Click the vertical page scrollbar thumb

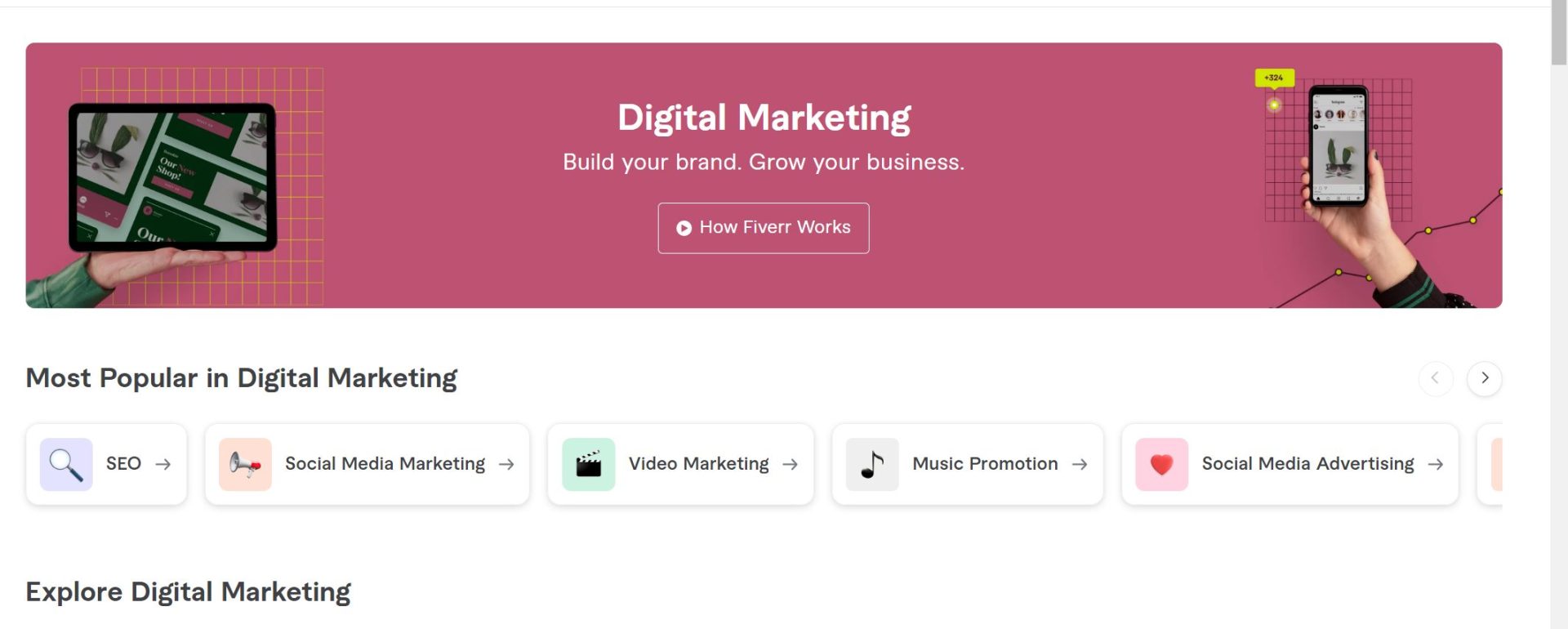[x=1559, y=33]
